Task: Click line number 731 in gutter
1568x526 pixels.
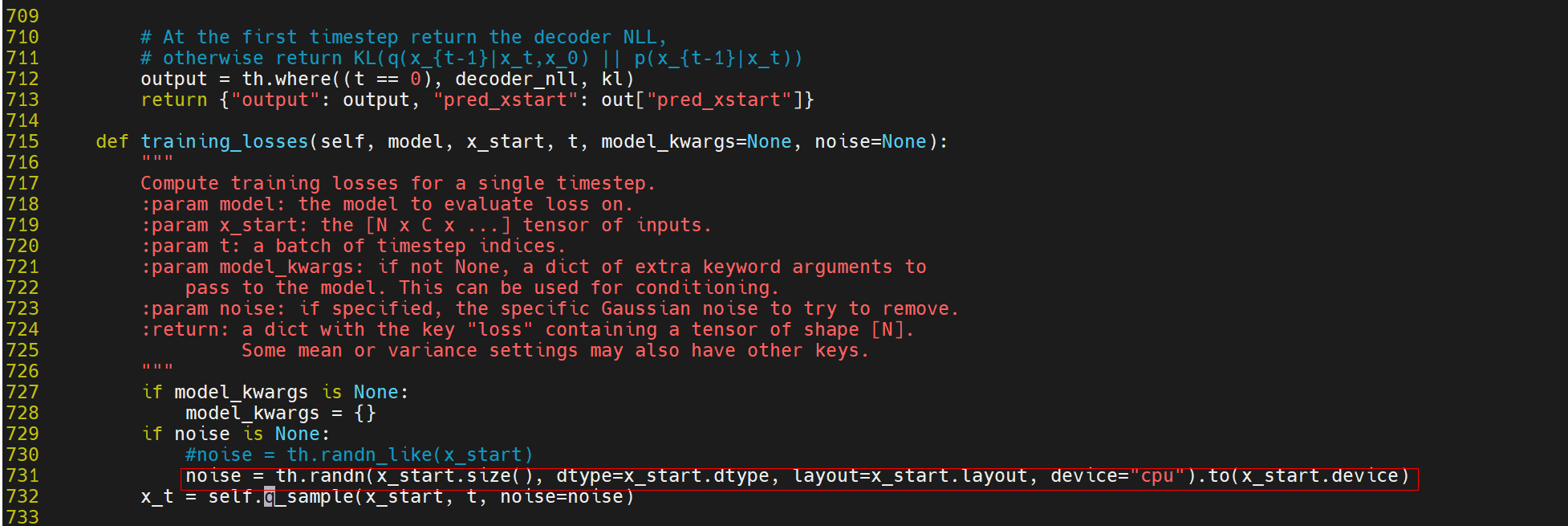Action: coord(22,475)
